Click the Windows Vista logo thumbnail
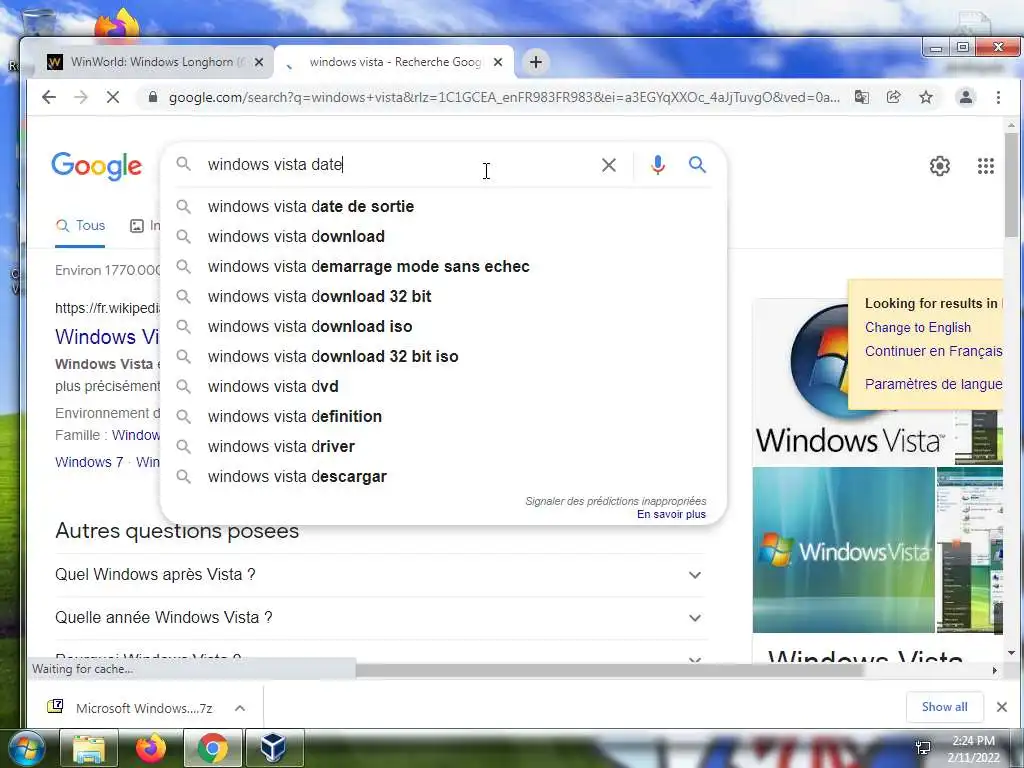1024x768 pixels. tap(852, 381)
